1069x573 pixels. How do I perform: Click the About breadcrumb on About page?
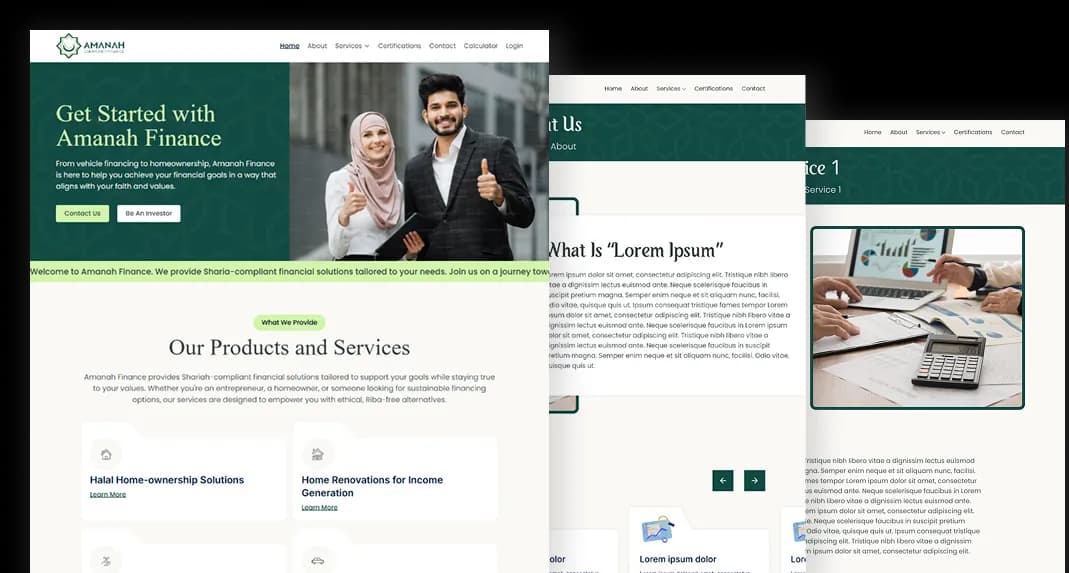click(x=564, y=147)
